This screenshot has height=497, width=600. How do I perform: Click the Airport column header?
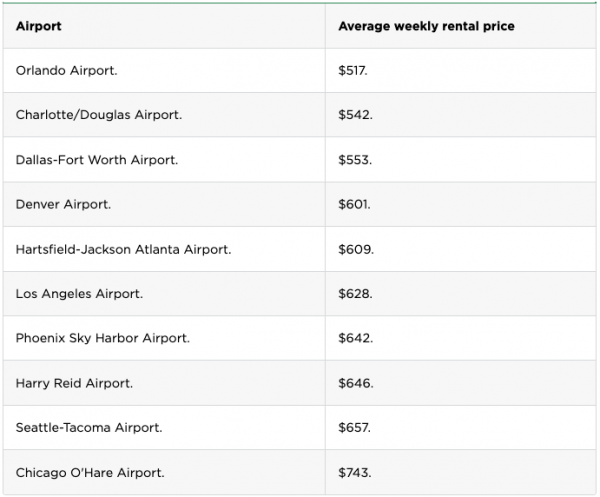[x=39, y=26]
